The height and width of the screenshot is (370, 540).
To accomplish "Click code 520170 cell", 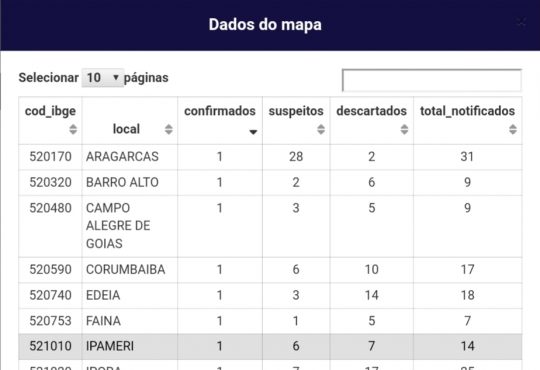I will pos(50,157).
